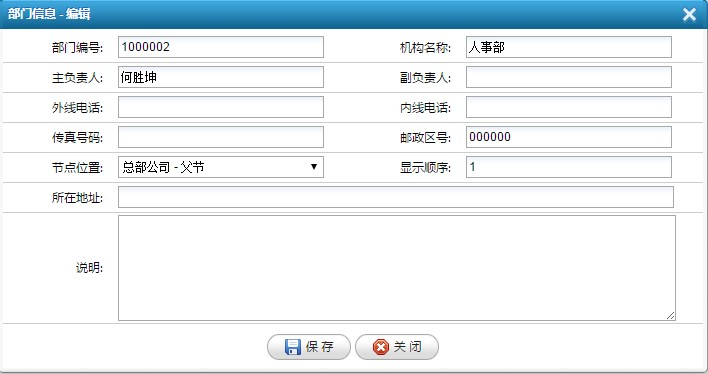Viewport: 708px width, 374px height.
Task: Click the 显示顺序 input field
Action: click(x=569, y=167)
